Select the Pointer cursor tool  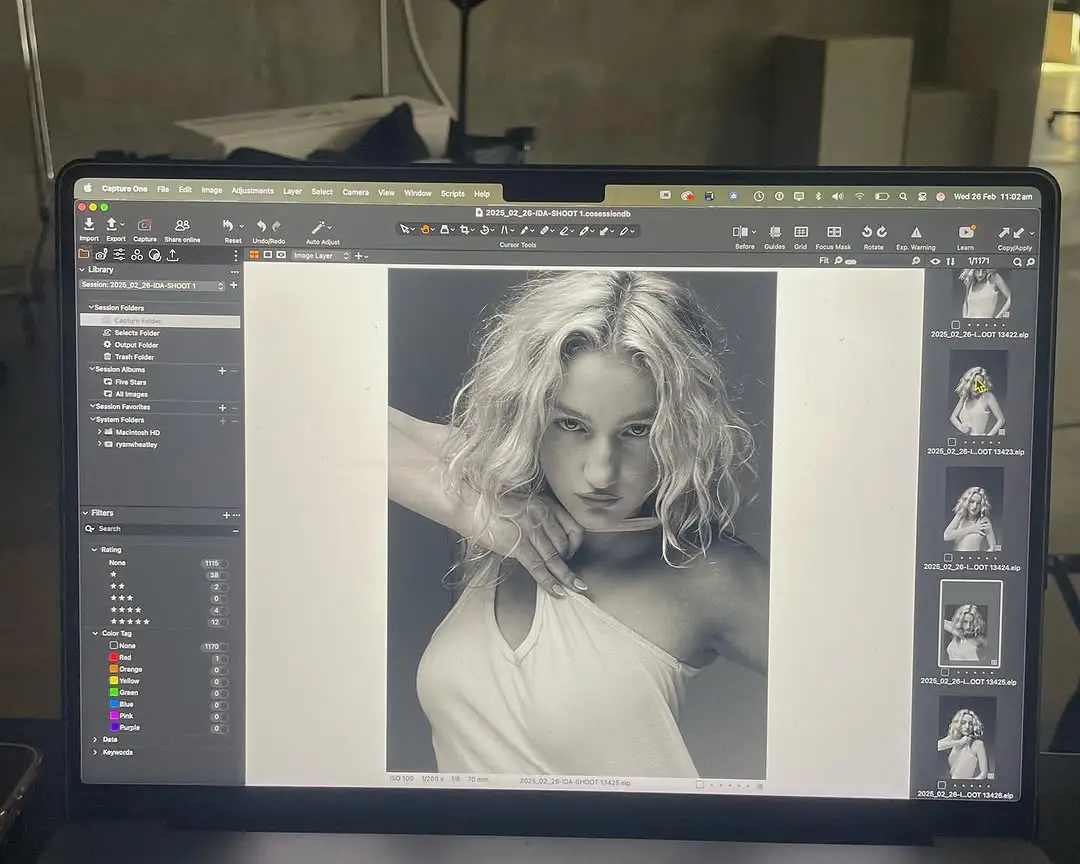pyautogui.click(x=404, y=229)
